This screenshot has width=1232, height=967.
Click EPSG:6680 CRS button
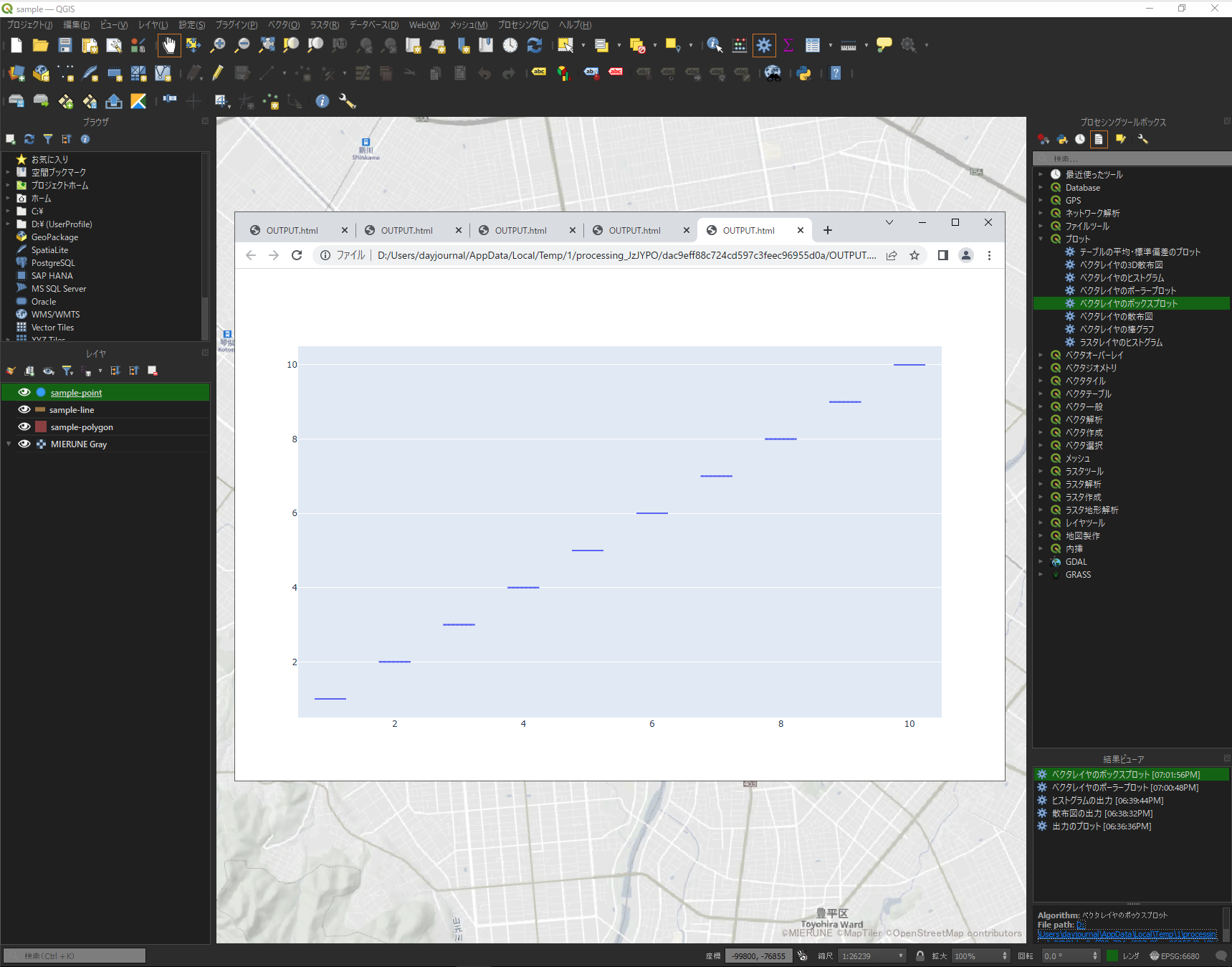(x=1175, y=956)
